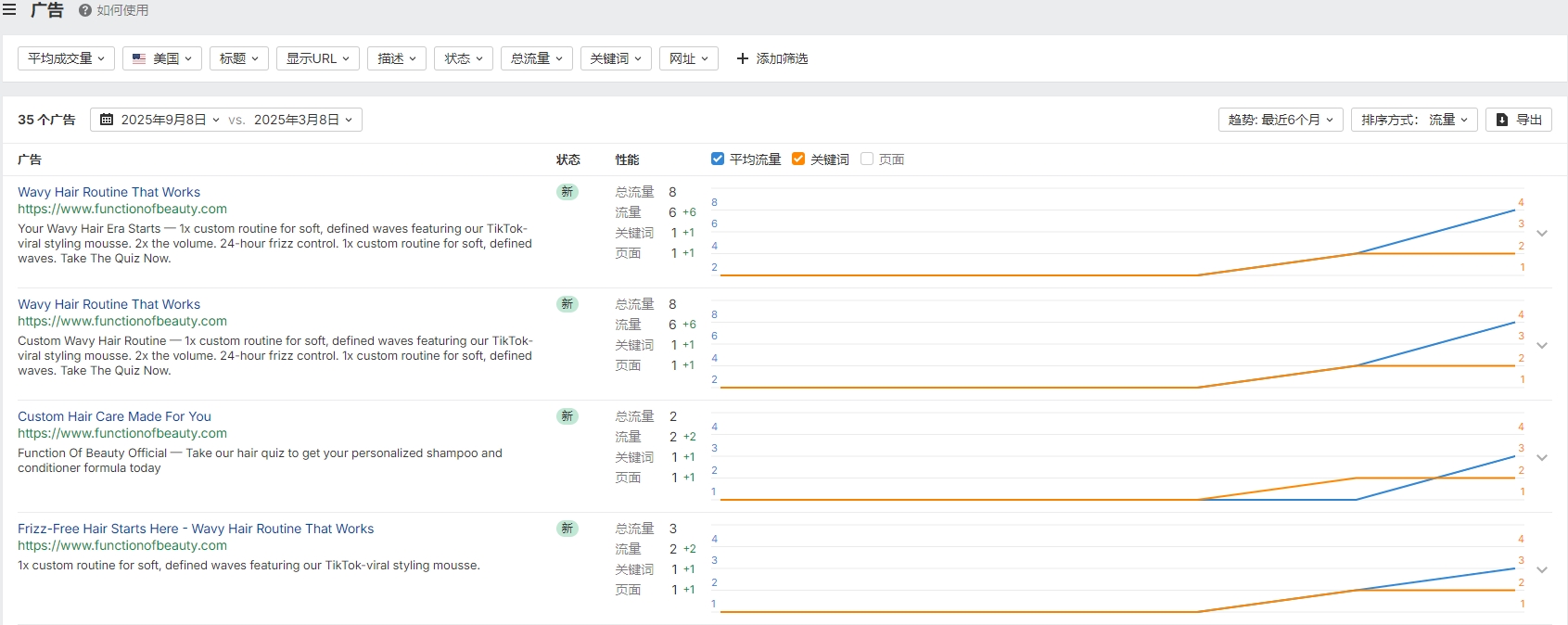Viewport: 1568px width, 625px height.
Task: Click the US flag icon in country filter
Action: click(x=139, y=58)
